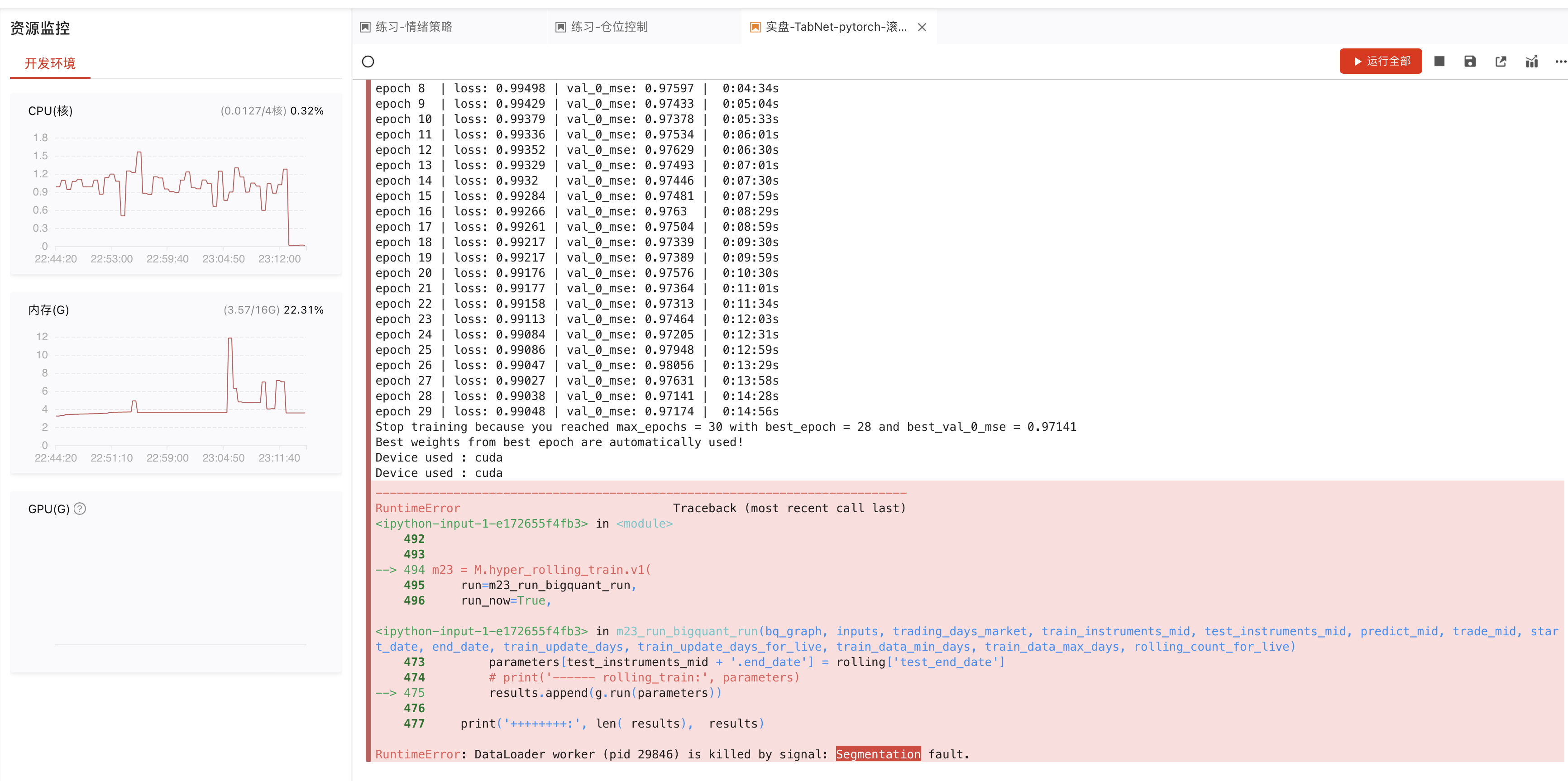Screen dimensions: 1568x781
Task: Click traceback line 475 results.append
Action: 549,692
